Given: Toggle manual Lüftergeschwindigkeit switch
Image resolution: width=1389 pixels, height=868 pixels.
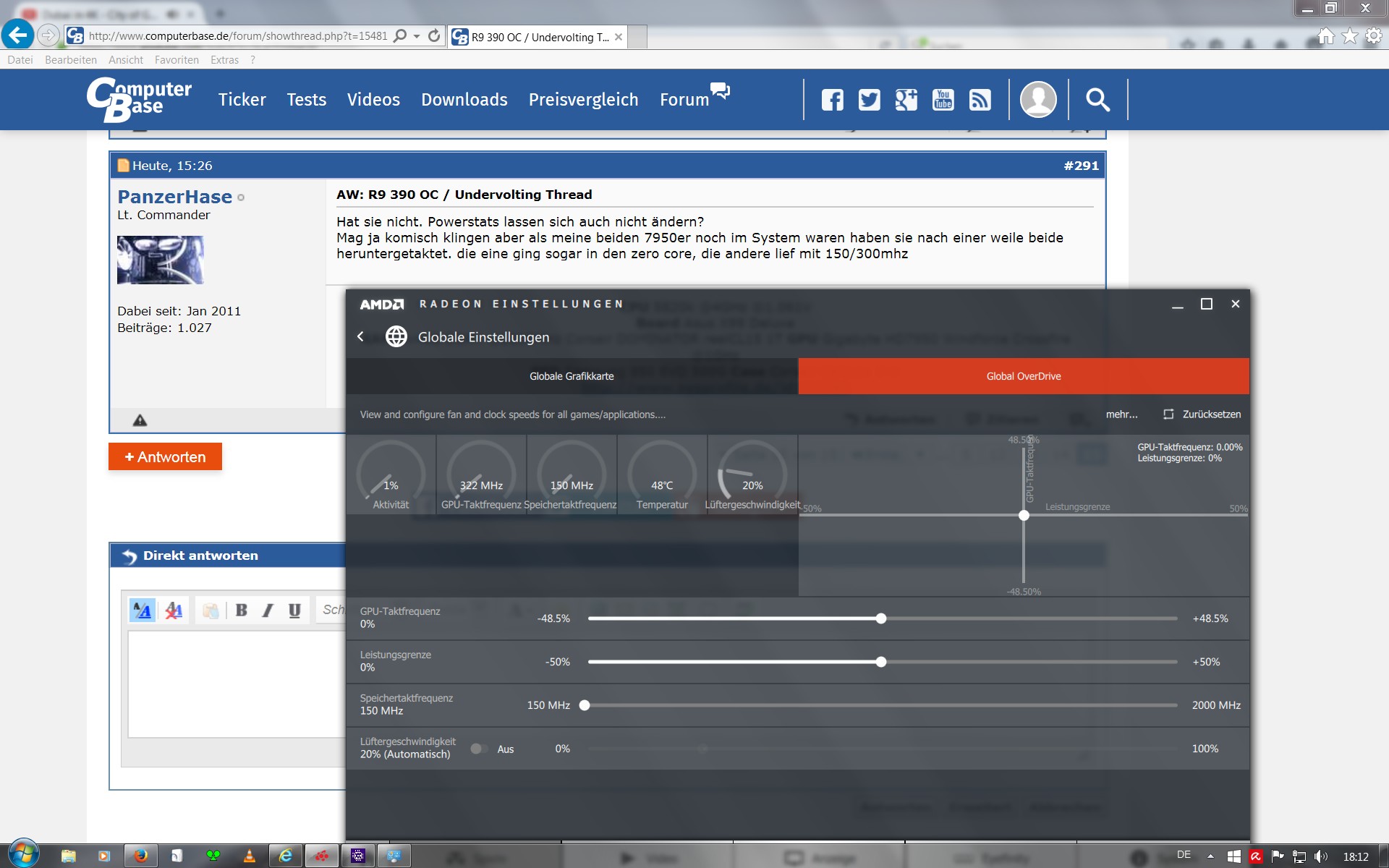Looking at the screenshot, I should coord(478,749).
